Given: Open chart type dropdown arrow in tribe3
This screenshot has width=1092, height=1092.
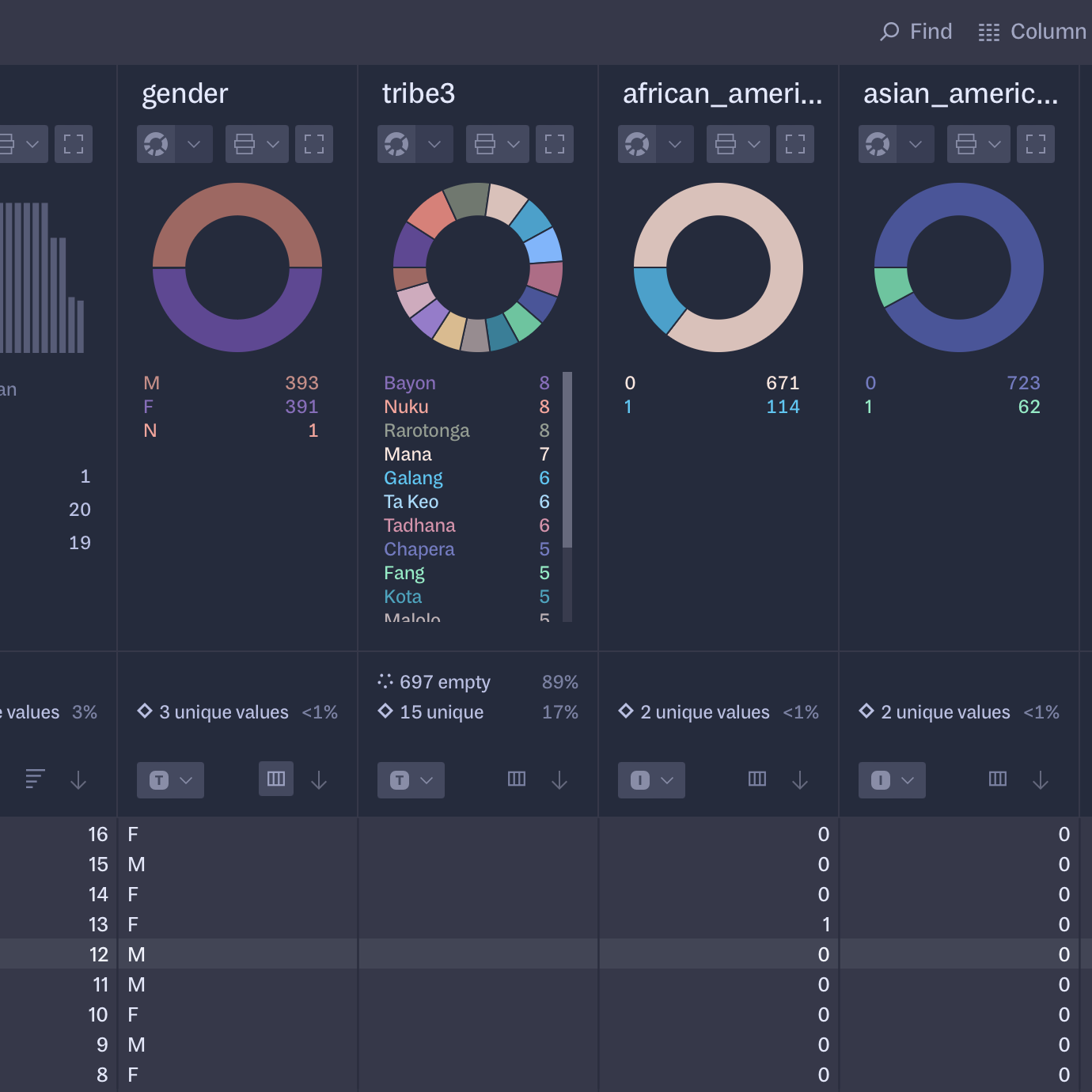Looking at the screenshot, I should coord(434,144).
